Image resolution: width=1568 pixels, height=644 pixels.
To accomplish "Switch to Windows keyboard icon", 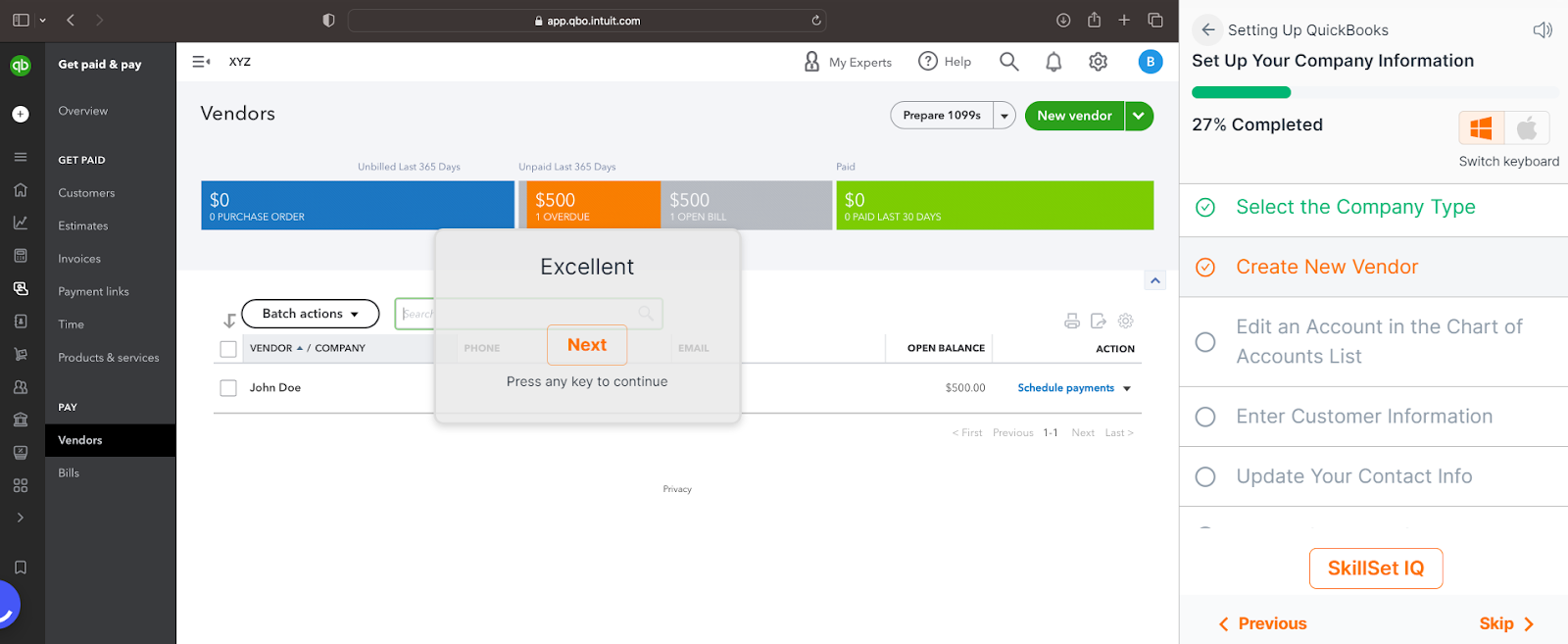I will pos(1481,128).
